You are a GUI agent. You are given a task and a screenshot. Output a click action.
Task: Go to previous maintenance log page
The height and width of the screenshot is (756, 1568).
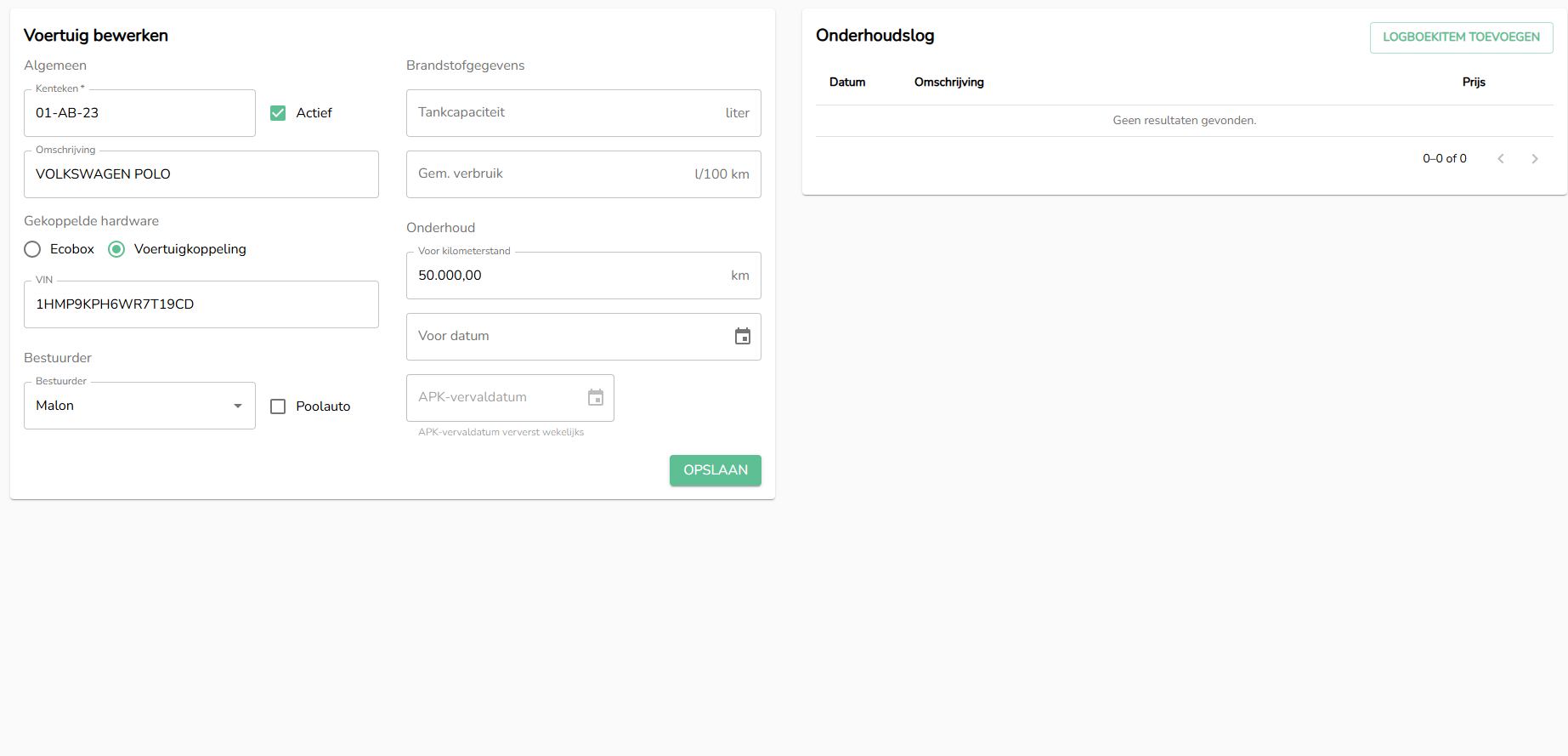[1500, 159]
